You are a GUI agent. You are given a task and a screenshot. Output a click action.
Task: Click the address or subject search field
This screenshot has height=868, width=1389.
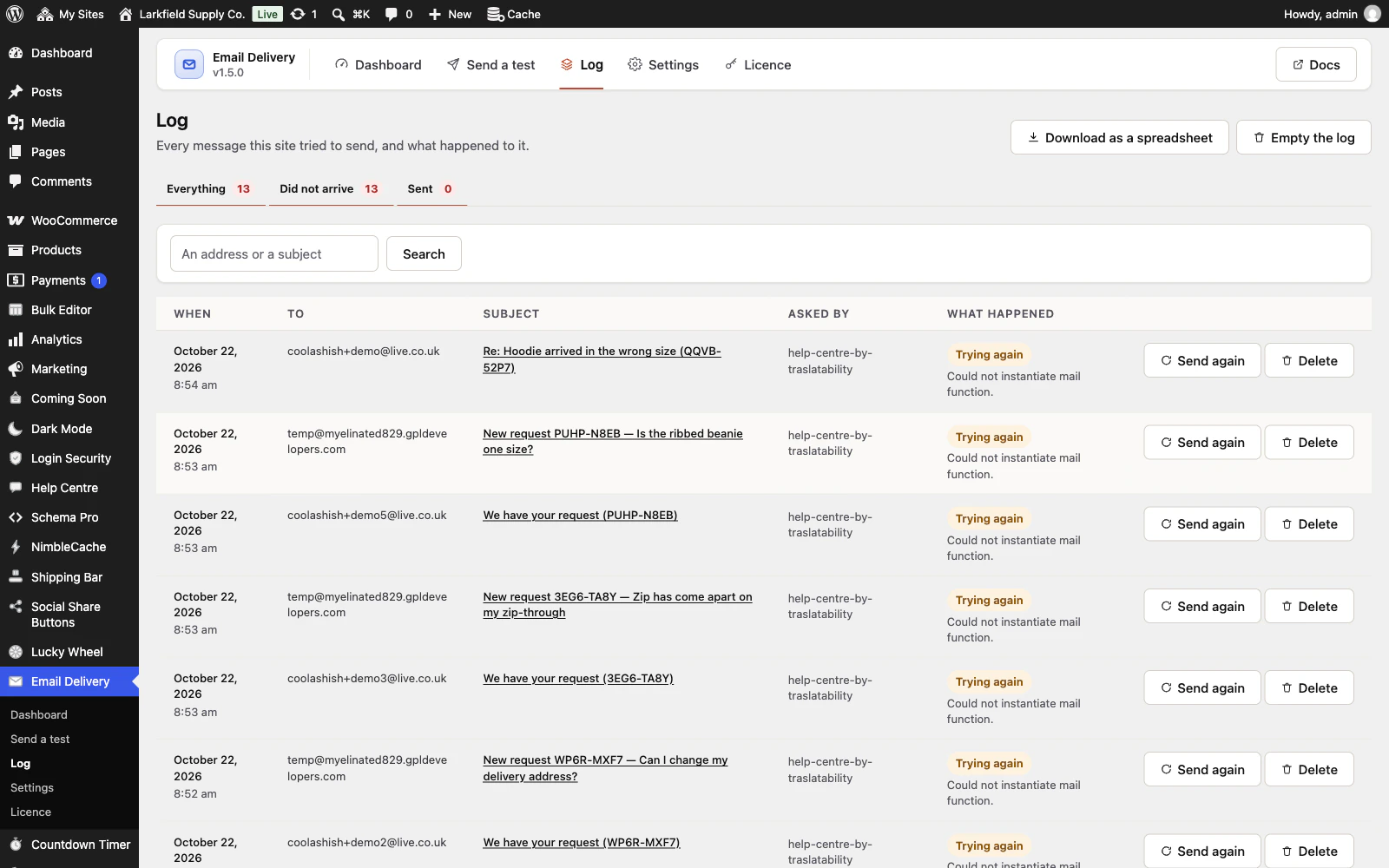274,253
